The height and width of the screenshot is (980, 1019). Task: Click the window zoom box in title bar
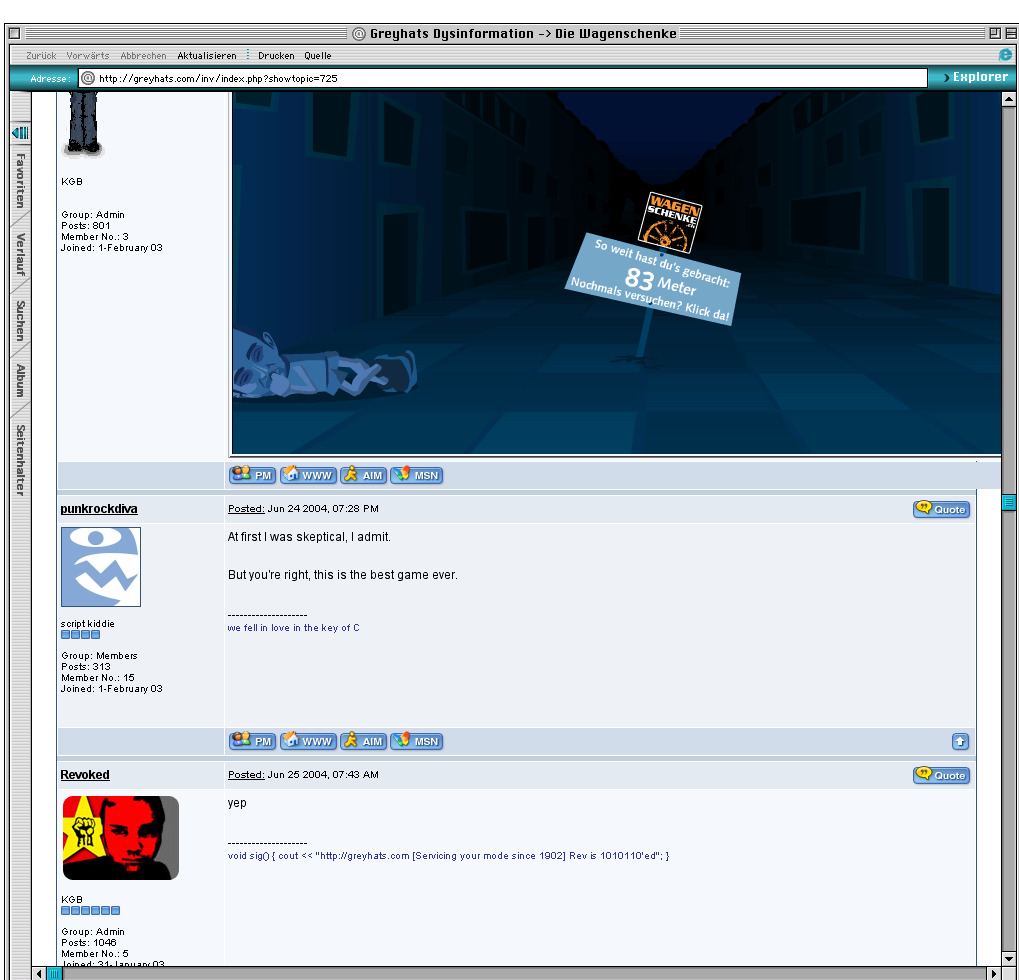coord(995,33)
